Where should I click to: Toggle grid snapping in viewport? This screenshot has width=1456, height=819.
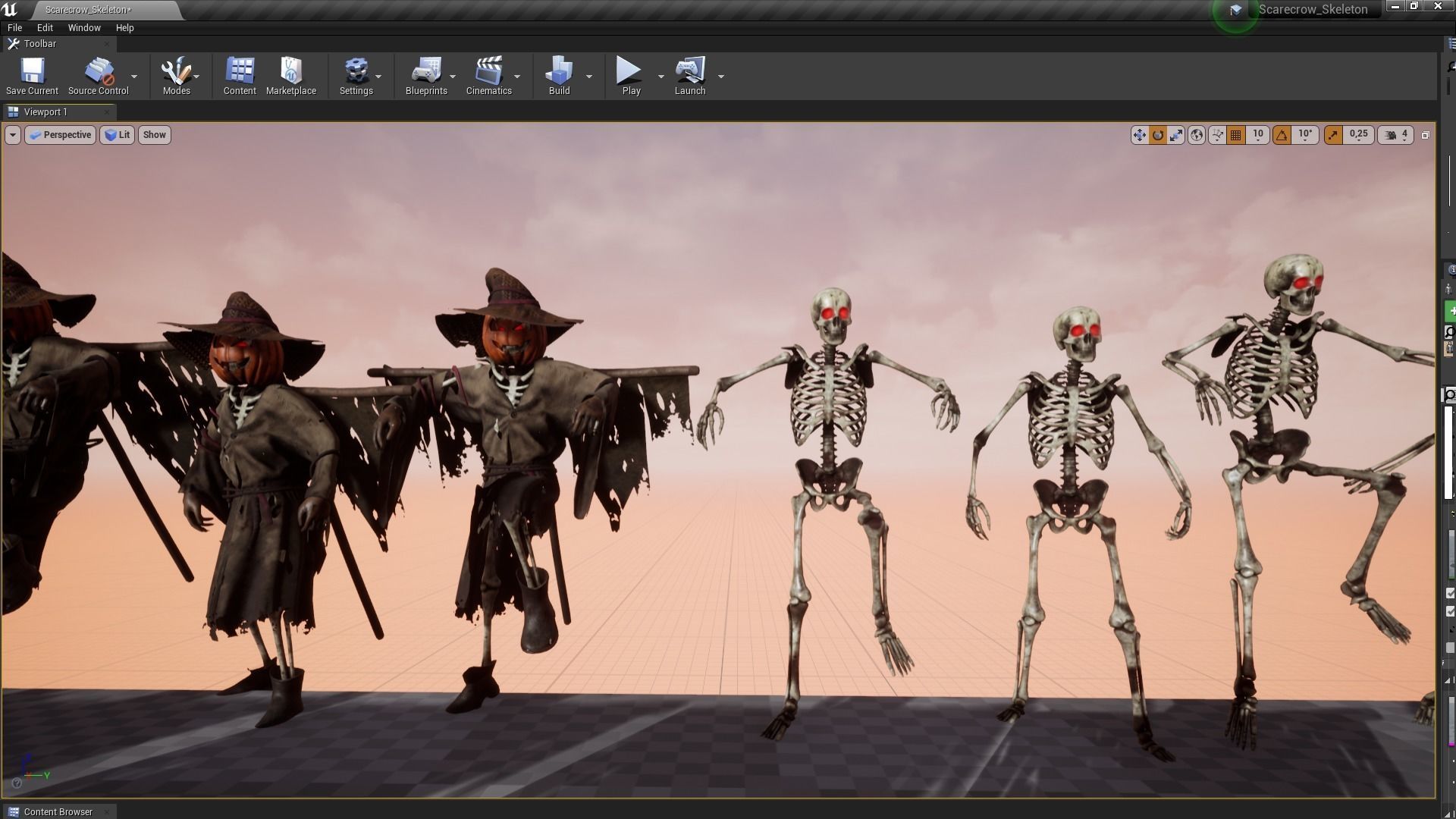[x=1235, y=135]
